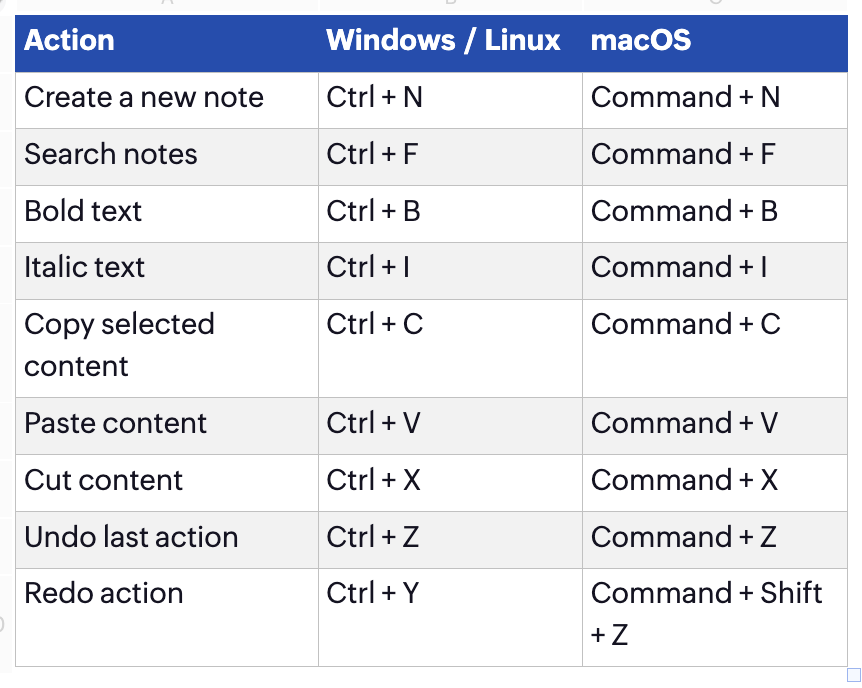Click the "Paste content" cell
This screenshot has width=862, height=688.
point(115,423)
